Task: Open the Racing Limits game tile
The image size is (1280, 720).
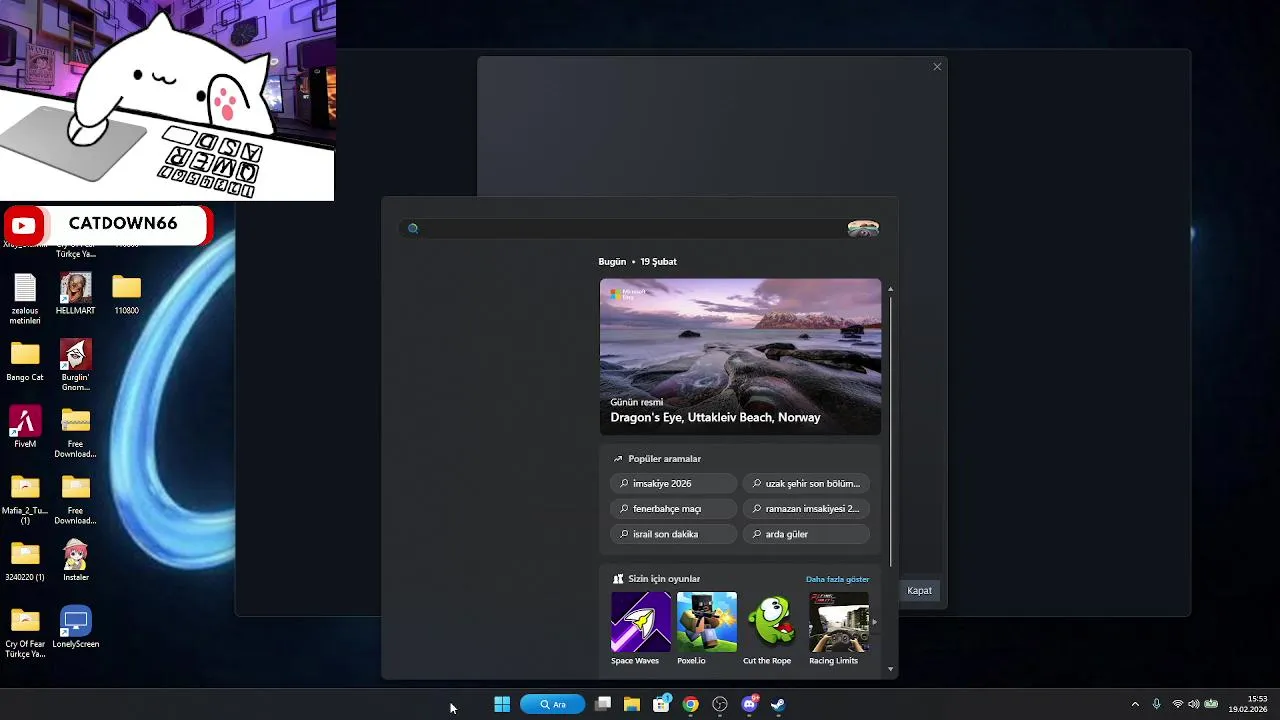Action: [838, 629]
